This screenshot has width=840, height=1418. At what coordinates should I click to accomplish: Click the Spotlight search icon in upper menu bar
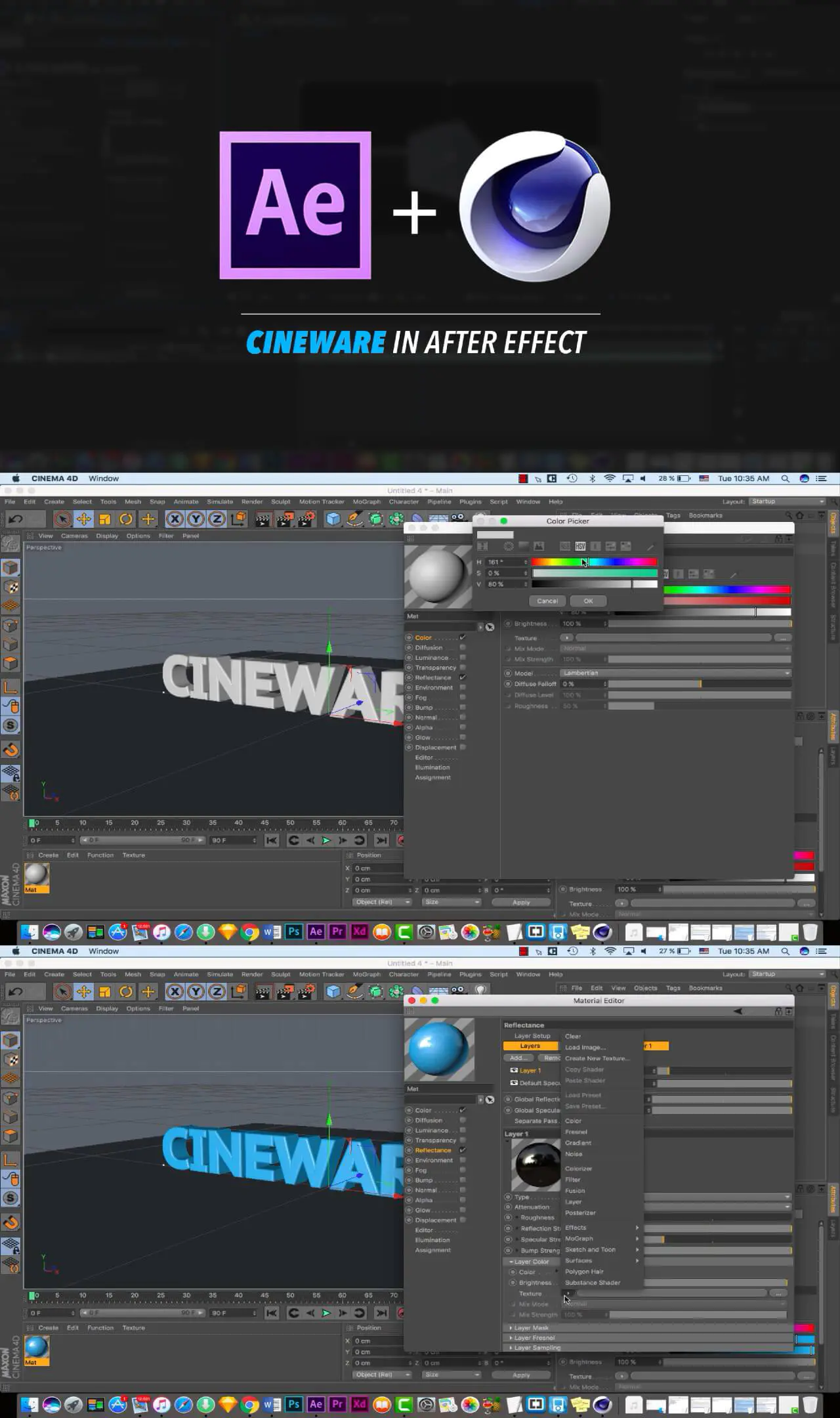785,479
